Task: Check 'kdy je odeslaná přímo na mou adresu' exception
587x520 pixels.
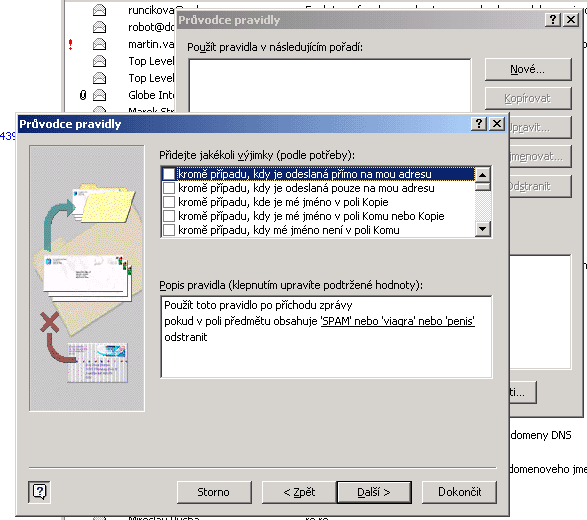Action: 169,174
